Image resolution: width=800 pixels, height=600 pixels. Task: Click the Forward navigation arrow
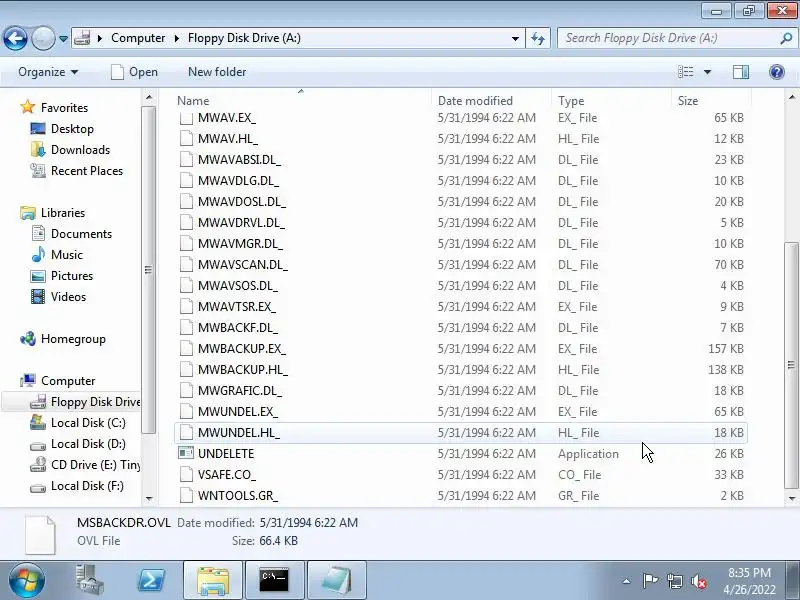[43, 38]
